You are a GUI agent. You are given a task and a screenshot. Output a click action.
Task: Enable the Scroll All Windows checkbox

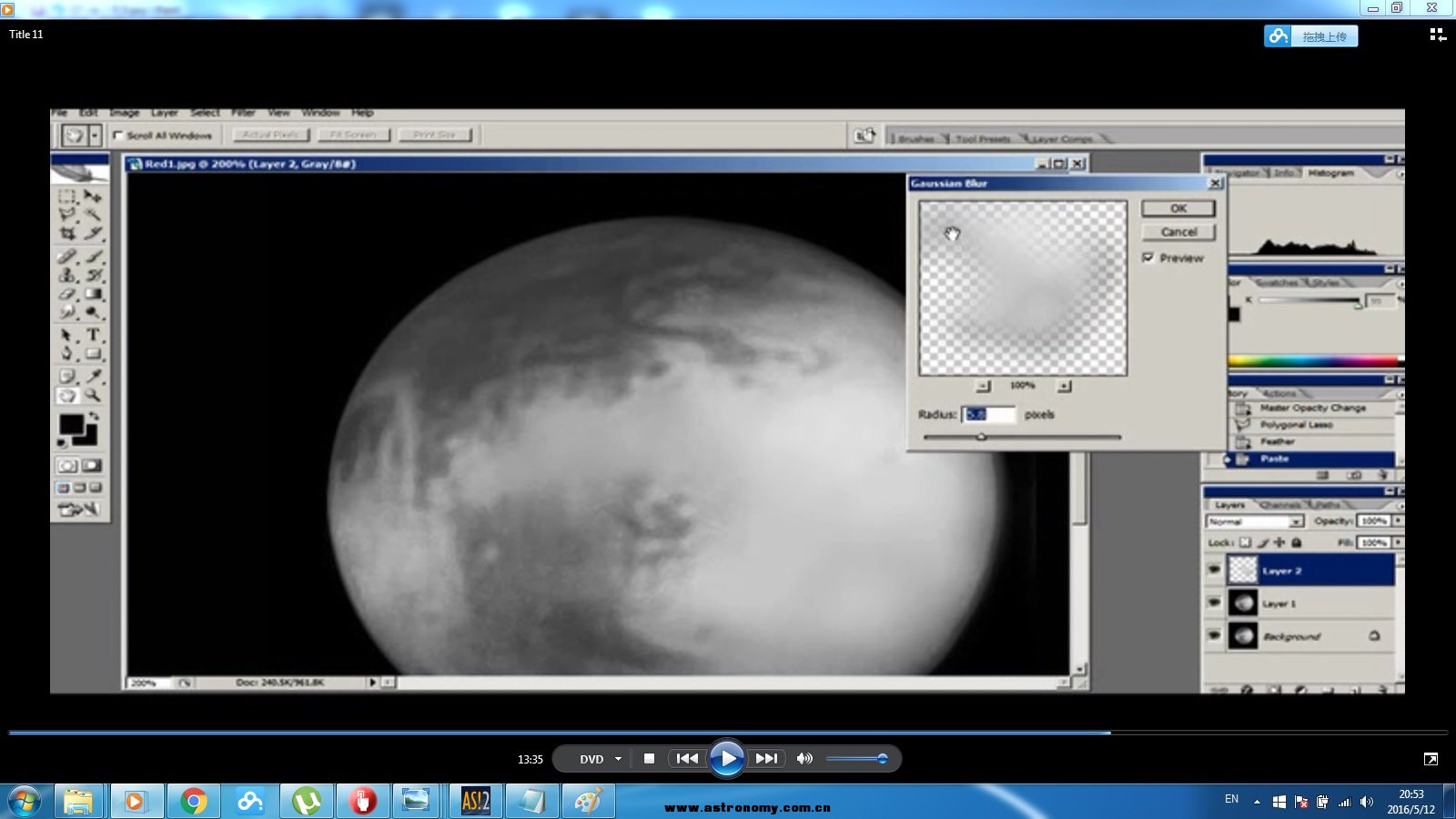coord(118,136)
